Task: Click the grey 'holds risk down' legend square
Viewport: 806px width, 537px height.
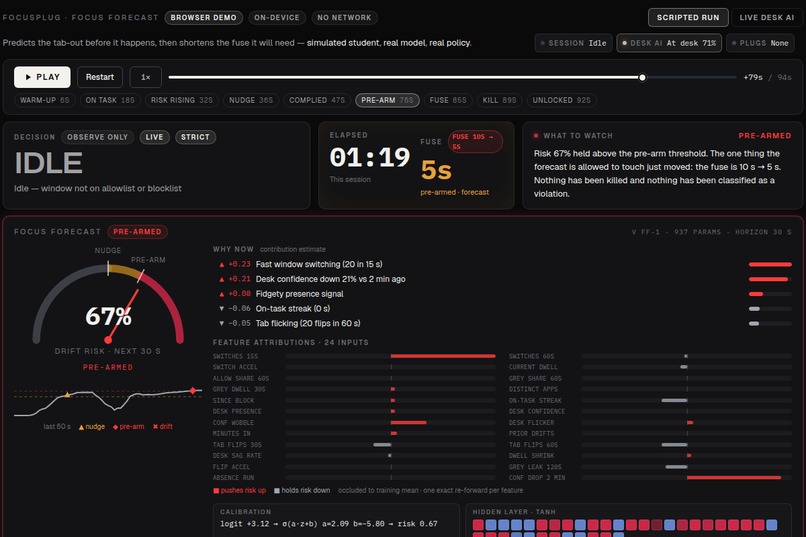Action: [277, 491]
